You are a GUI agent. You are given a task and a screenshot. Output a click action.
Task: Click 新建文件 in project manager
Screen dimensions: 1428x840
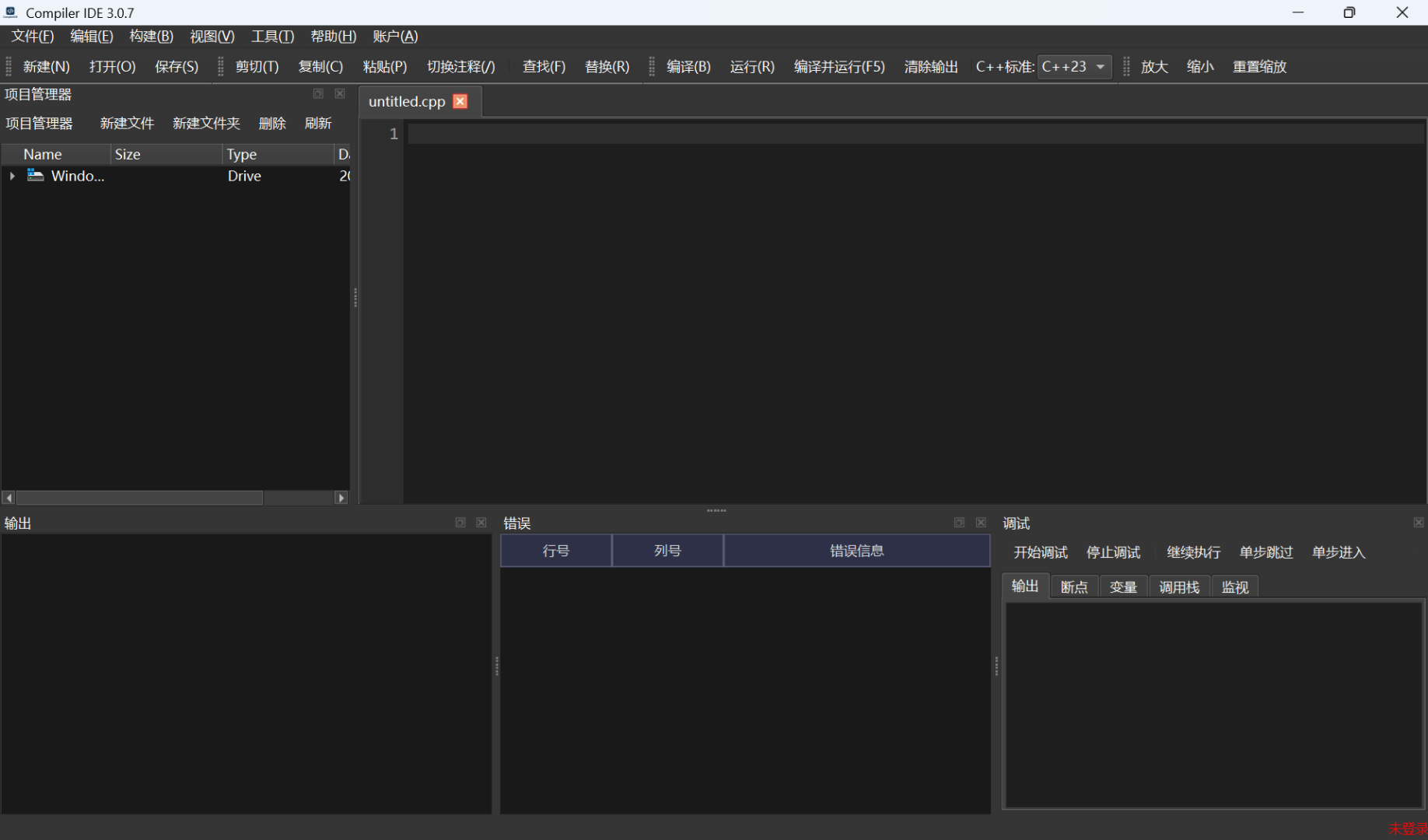[x=127, y=124]
